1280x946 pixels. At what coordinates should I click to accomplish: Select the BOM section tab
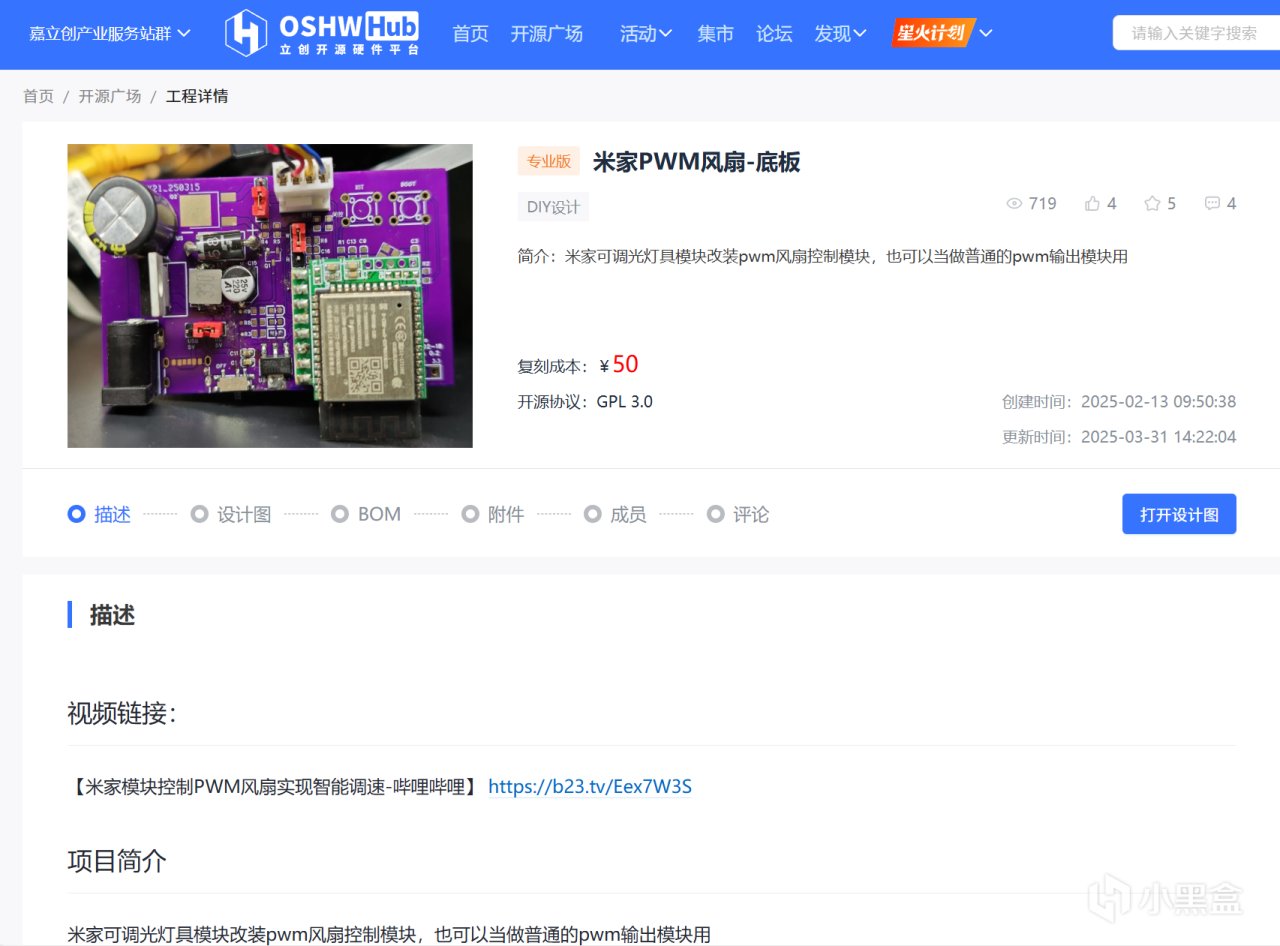coord(366,515)
